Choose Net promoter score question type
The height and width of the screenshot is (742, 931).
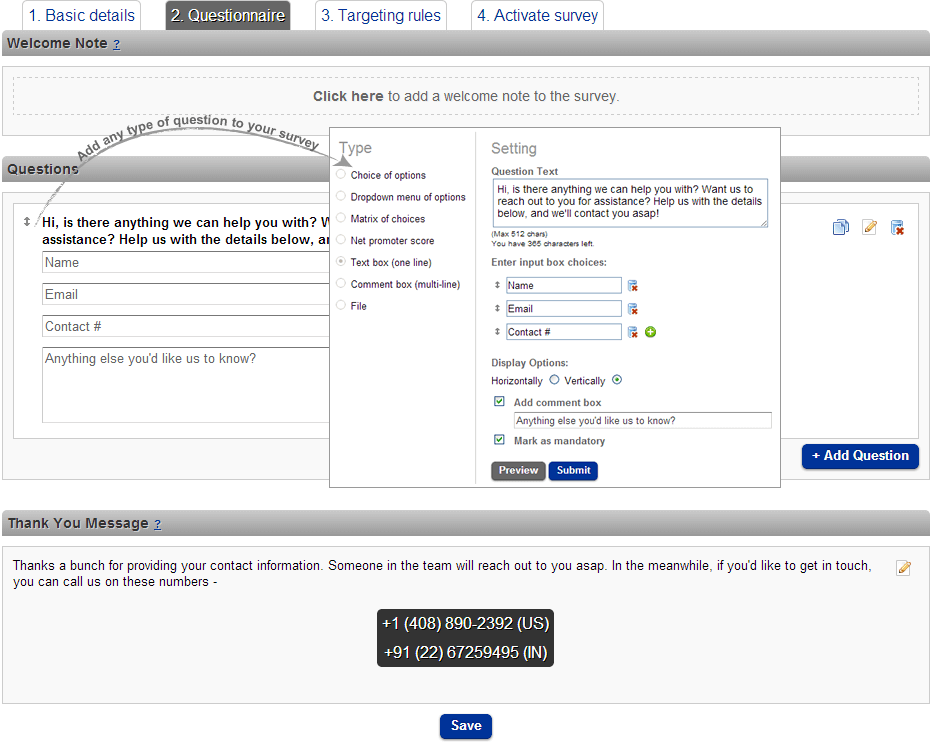(341, 240)
